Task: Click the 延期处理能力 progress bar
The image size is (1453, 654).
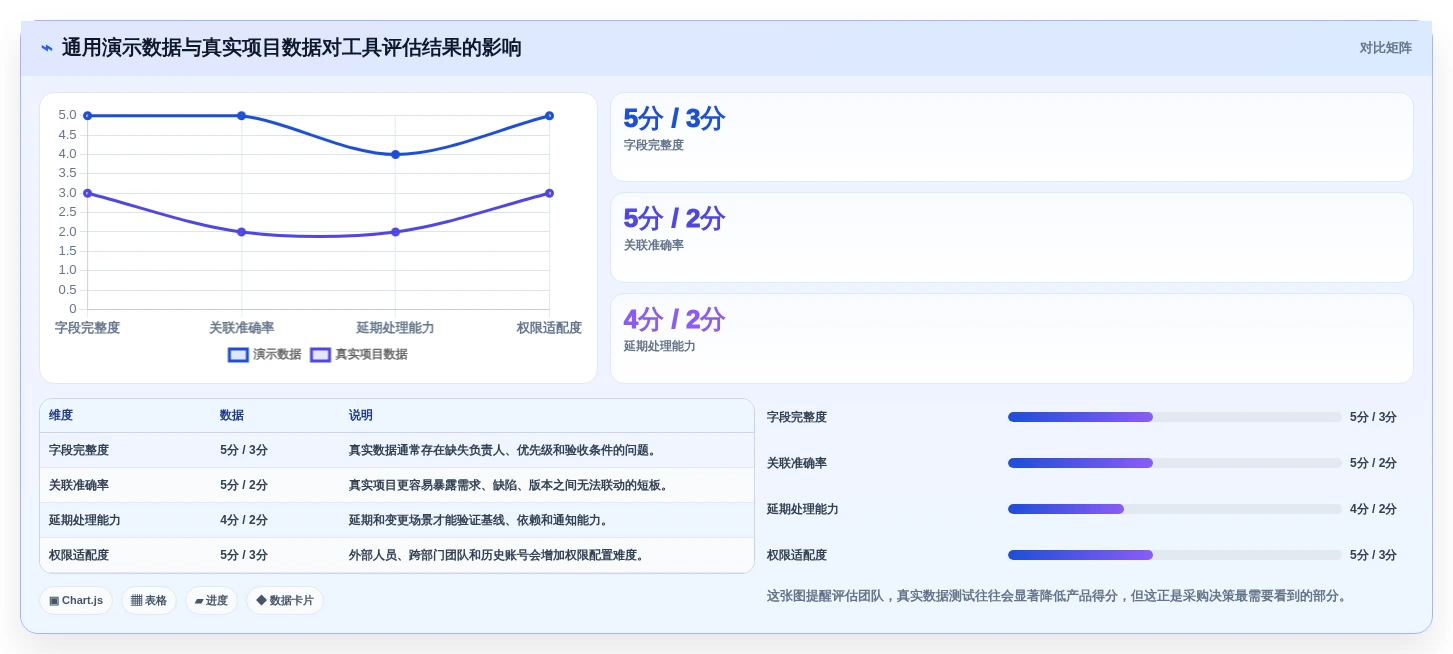Action: pyautogui.click(x=1175, y=509)
